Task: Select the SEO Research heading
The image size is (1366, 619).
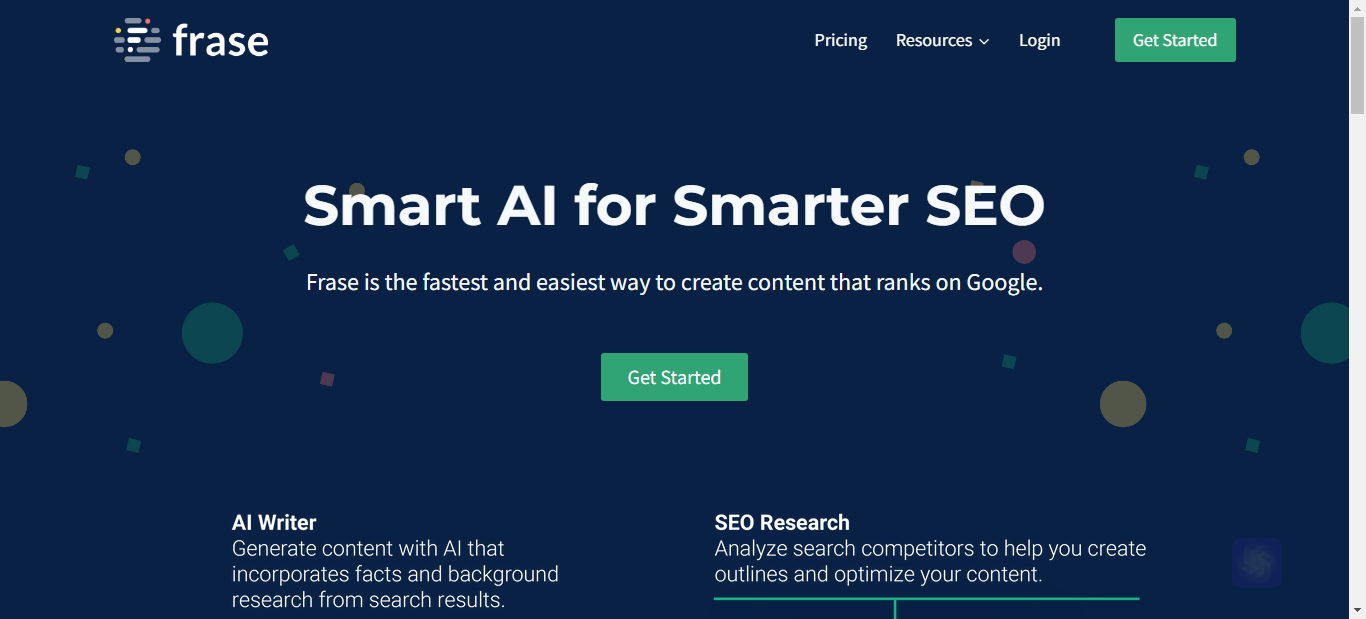Action: (782, 522)
